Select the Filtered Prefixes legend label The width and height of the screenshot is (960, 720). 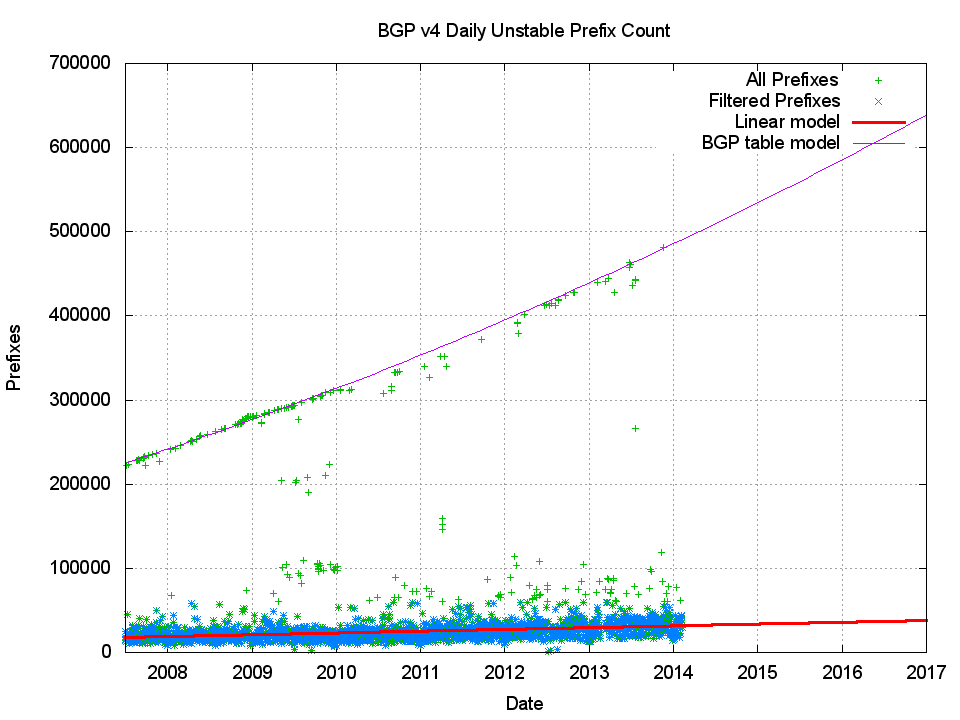[774, 101]
